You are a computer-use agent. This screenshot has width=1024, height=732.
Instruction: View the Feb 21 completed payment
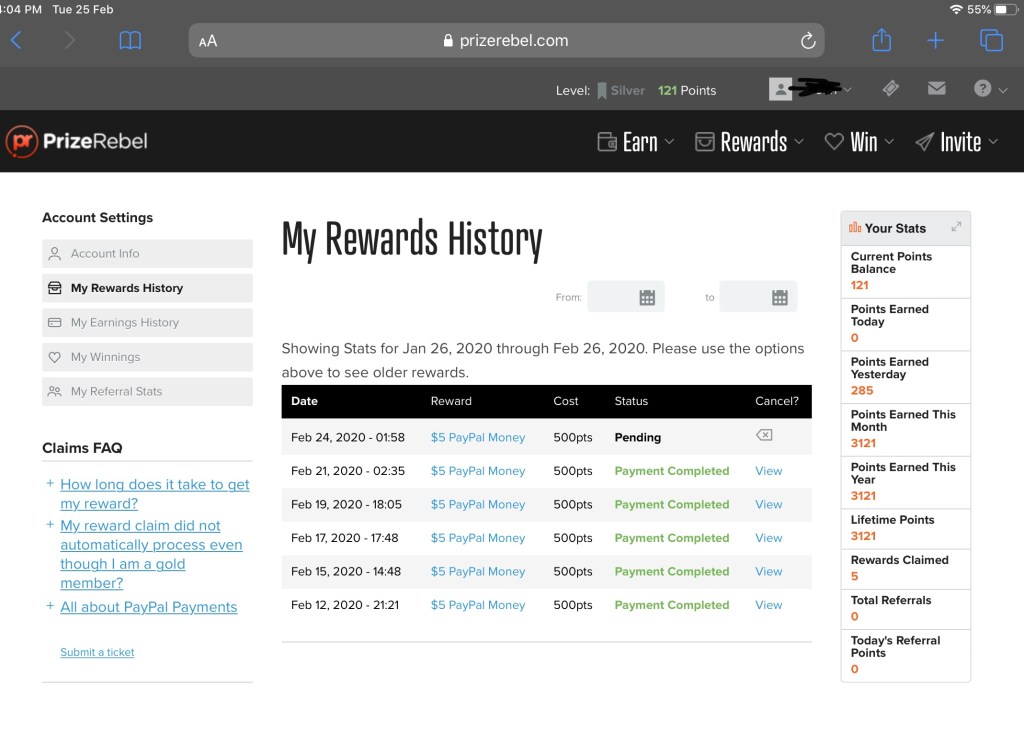pyautogui.click(x=768, y=471)
